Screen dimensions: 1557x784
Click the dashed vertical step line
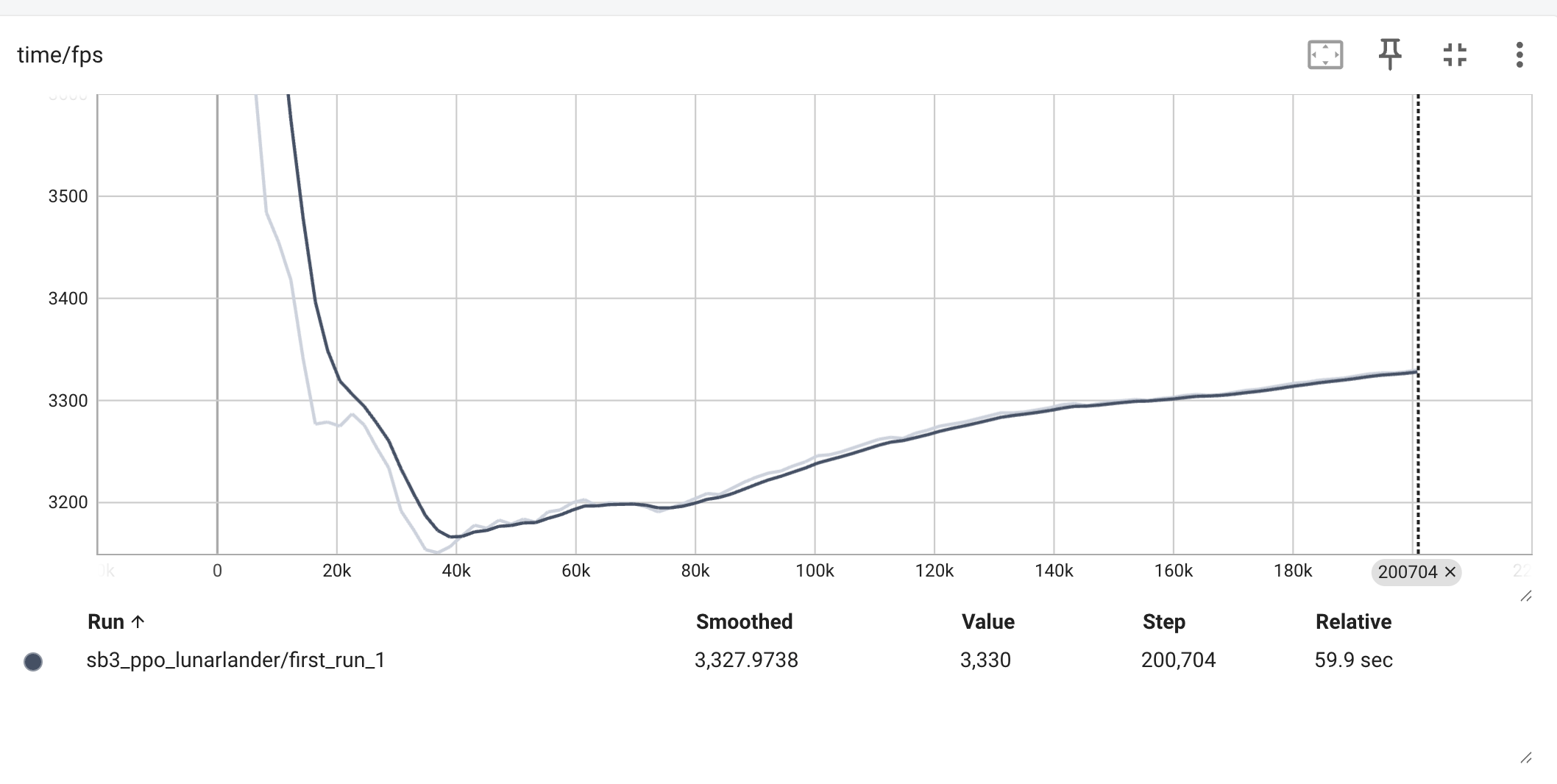[1418, 324]
